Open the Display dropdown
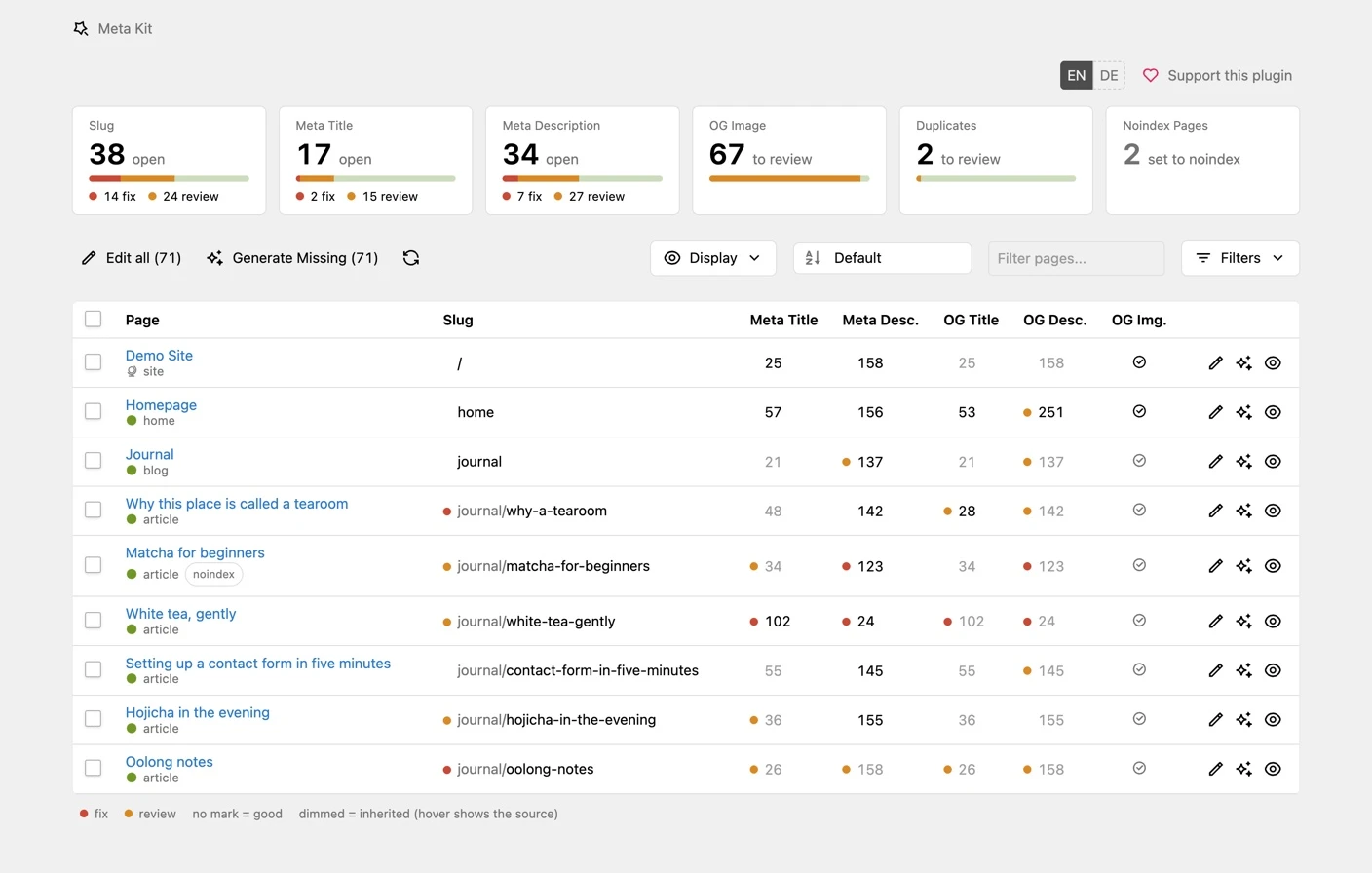 point(713,258)
